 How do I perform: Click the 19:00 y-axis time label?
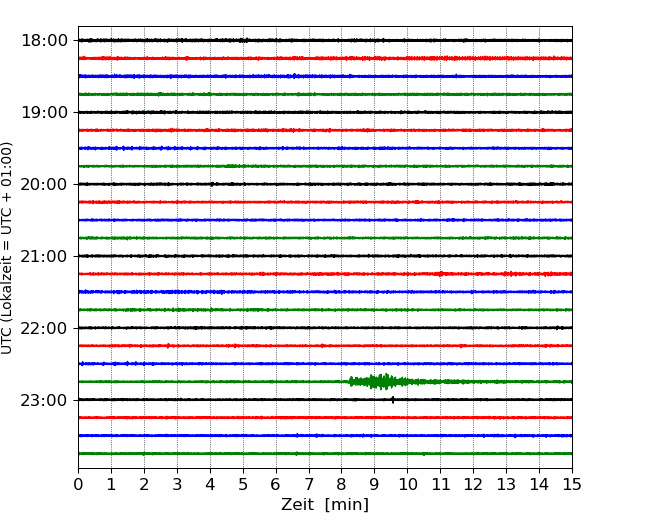point(44,112)
